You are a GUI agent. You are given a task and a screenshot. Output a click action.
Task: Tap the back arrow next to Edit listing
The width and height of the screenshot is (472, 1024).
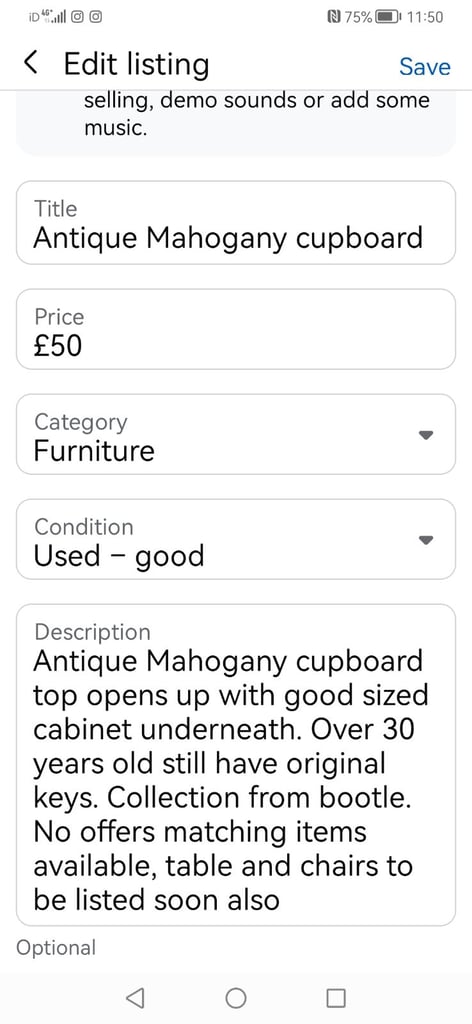coord(30,63)
